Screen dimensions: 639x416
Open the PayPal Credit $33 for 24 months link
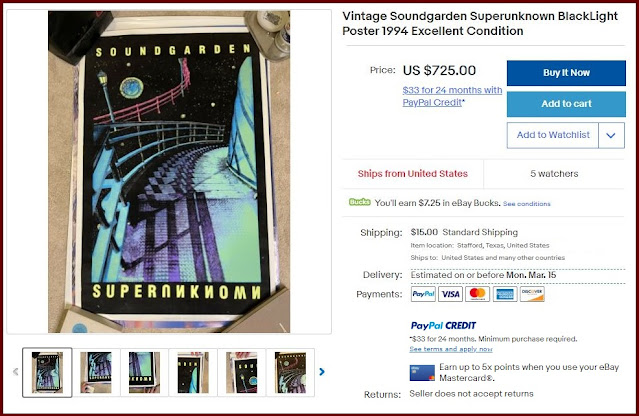tap(452, 96)
